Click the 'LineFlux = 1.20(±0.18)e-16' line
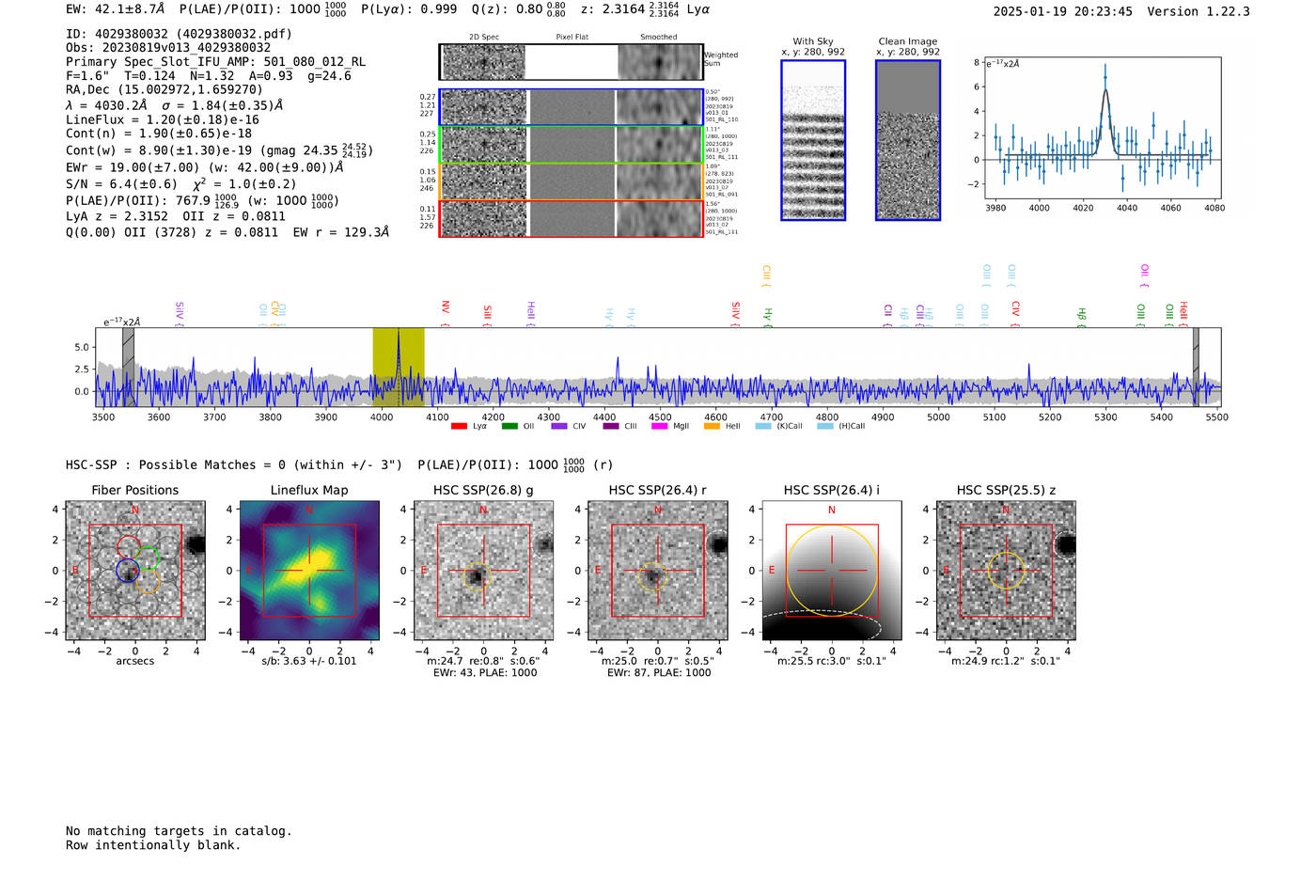This screenshot has height=896, width=1316. click(x=163, y=120)
